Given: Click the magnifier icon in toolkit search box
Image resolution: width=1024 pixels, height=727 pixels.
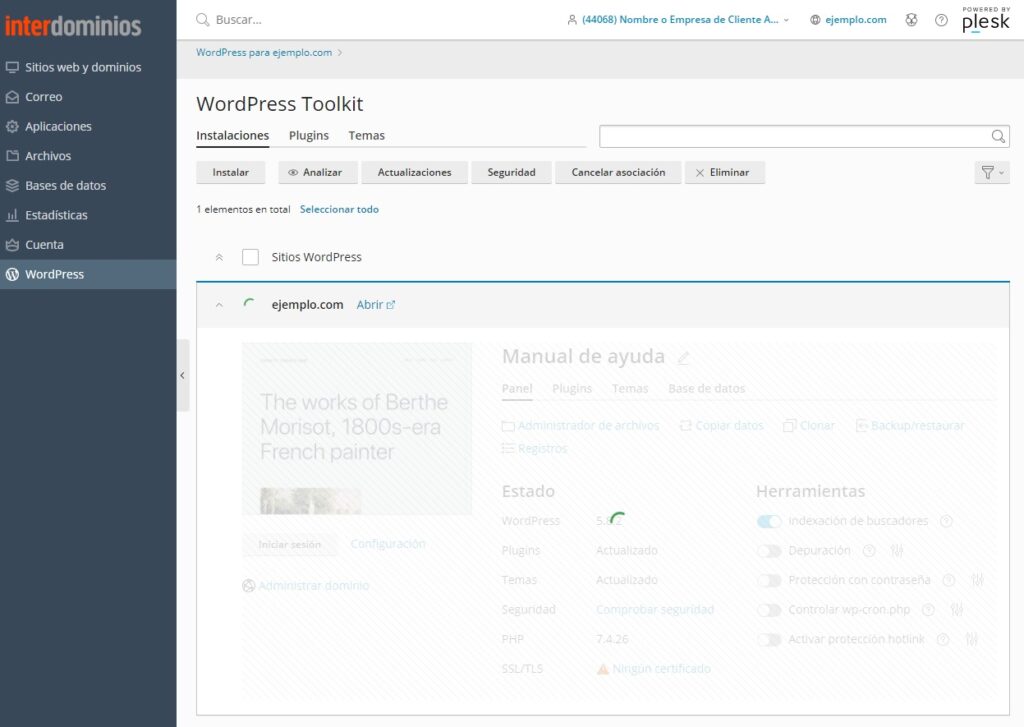Looking at the screenshot, I should 998,136.
